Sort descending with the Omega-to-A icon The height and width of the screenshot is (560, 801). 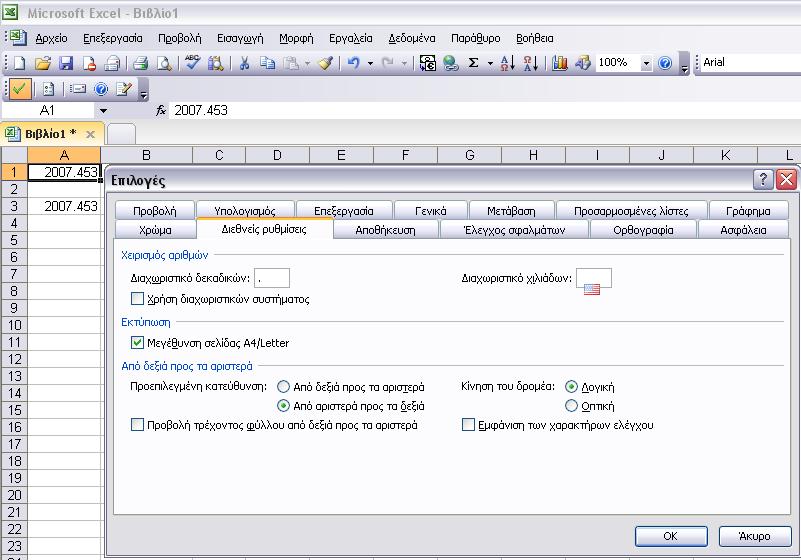pyautogui.click(x=530, y=63)
